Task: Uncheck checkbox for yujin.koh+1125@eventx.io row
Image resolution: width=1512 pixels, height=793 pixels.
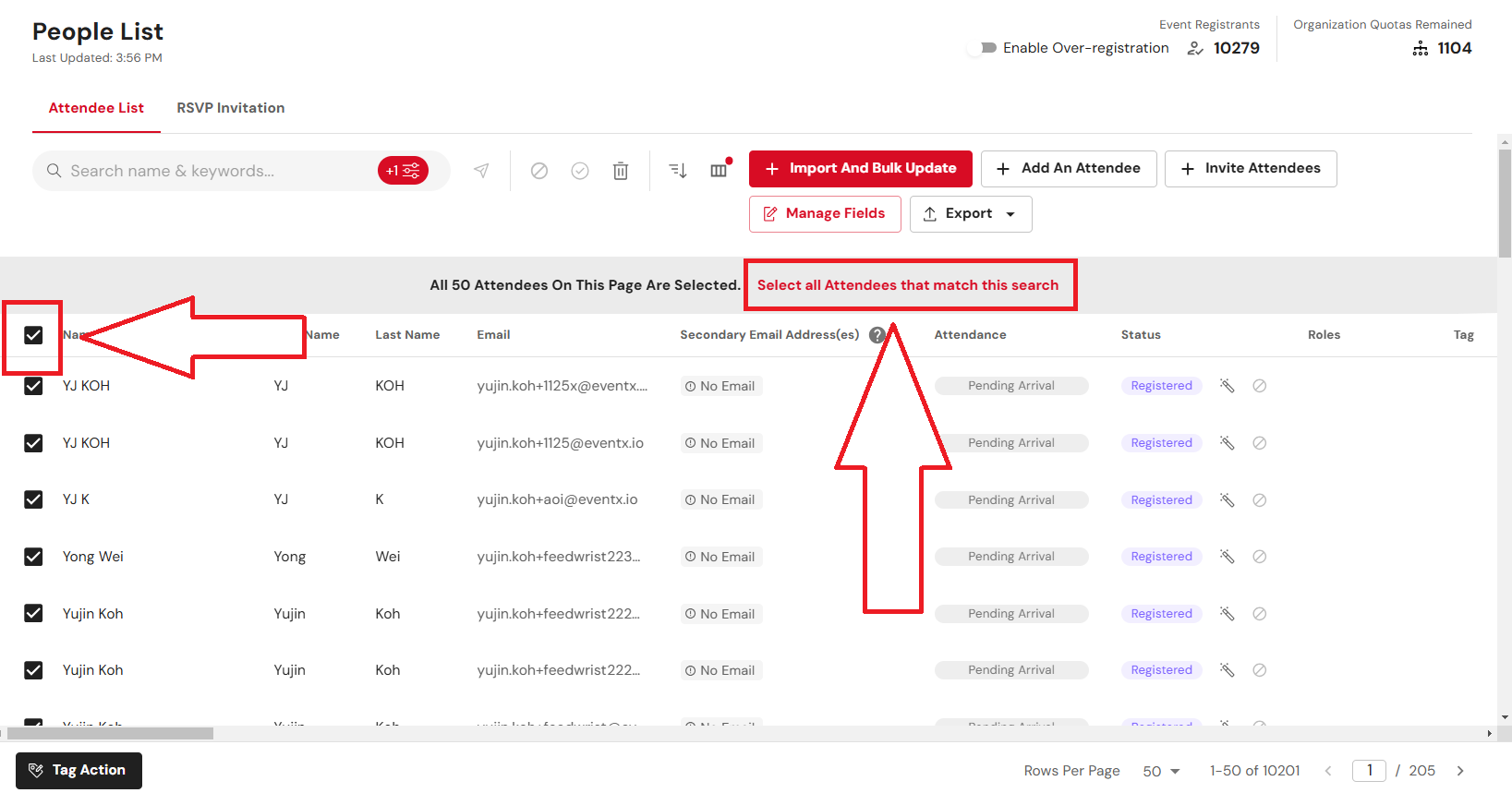Action: [33, 443]
